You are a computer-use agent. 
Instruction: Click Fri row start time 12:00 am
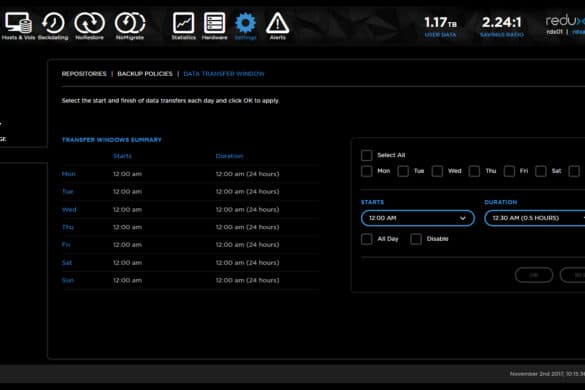pos(127,244)
